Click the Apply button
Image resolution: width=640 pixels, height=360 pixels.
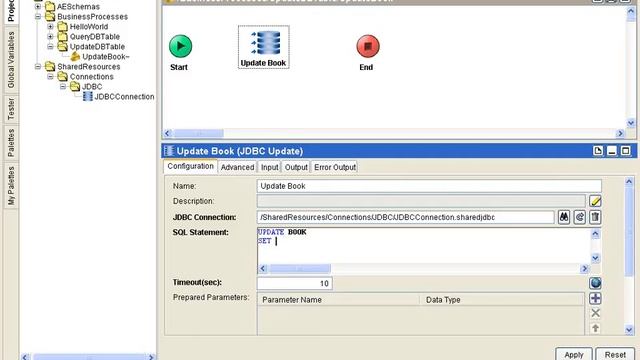pyautogui.click(x=573, y=354)
